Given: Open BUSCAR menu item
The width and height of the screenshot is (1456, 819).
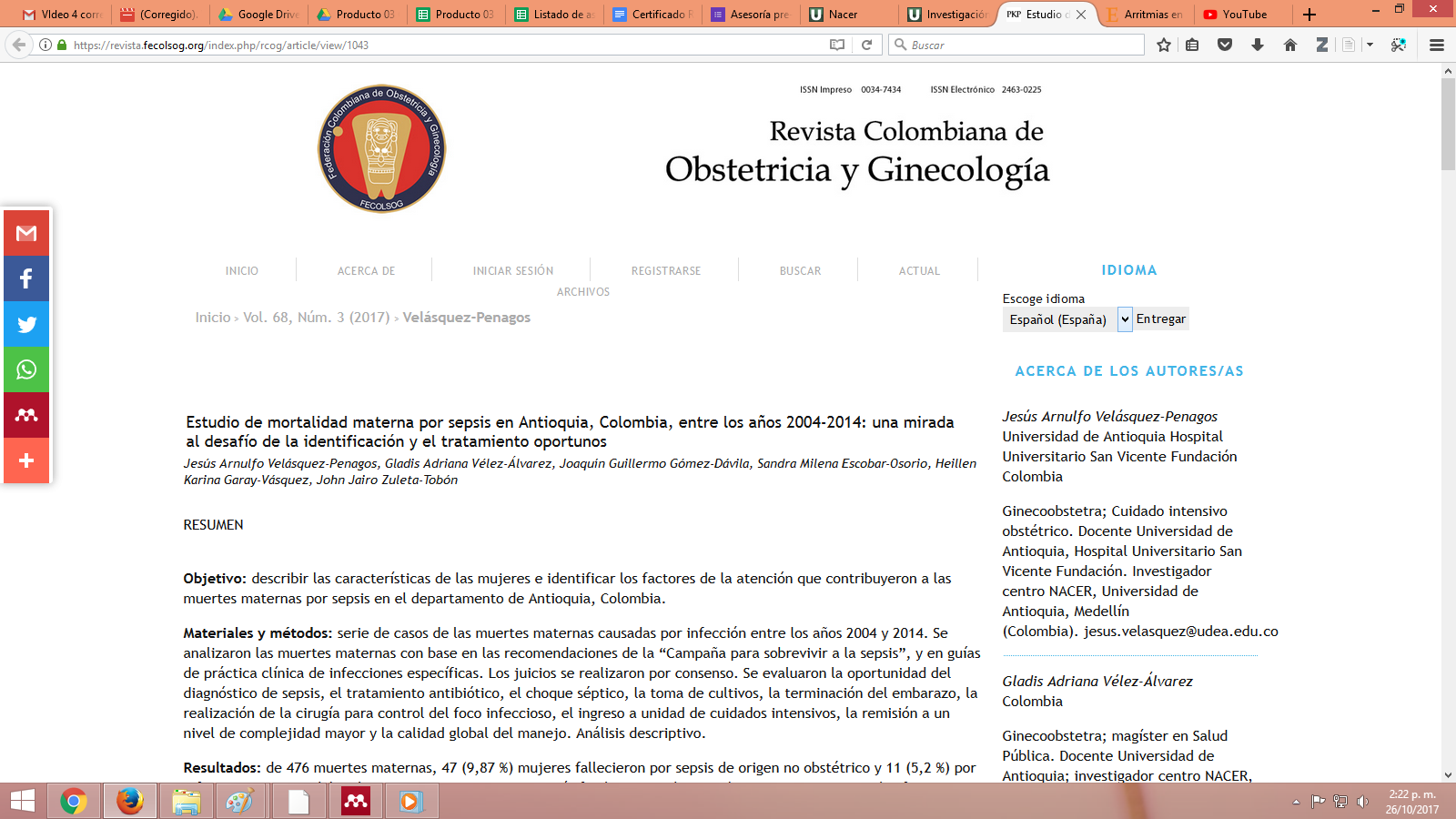Looking at the screenshot, I should pos(801,271).
